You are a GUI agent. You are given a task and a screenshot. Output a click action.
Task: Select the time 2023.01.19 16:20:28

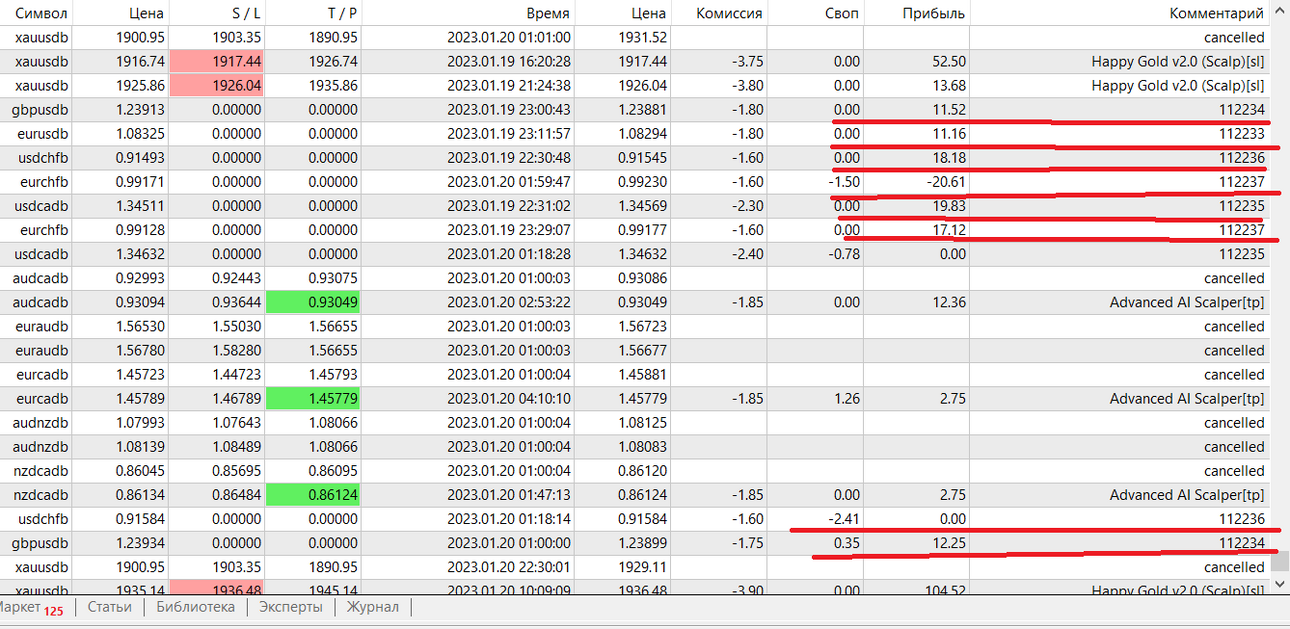tap(508, 61)
